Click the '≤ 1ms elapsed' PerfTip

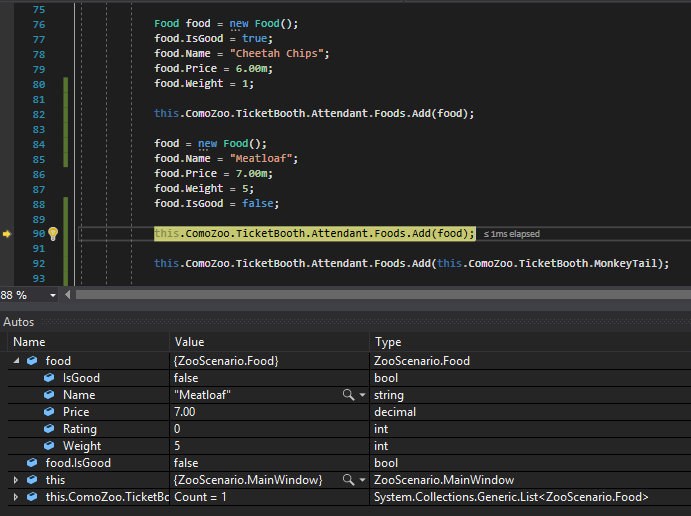pos(512,234)
